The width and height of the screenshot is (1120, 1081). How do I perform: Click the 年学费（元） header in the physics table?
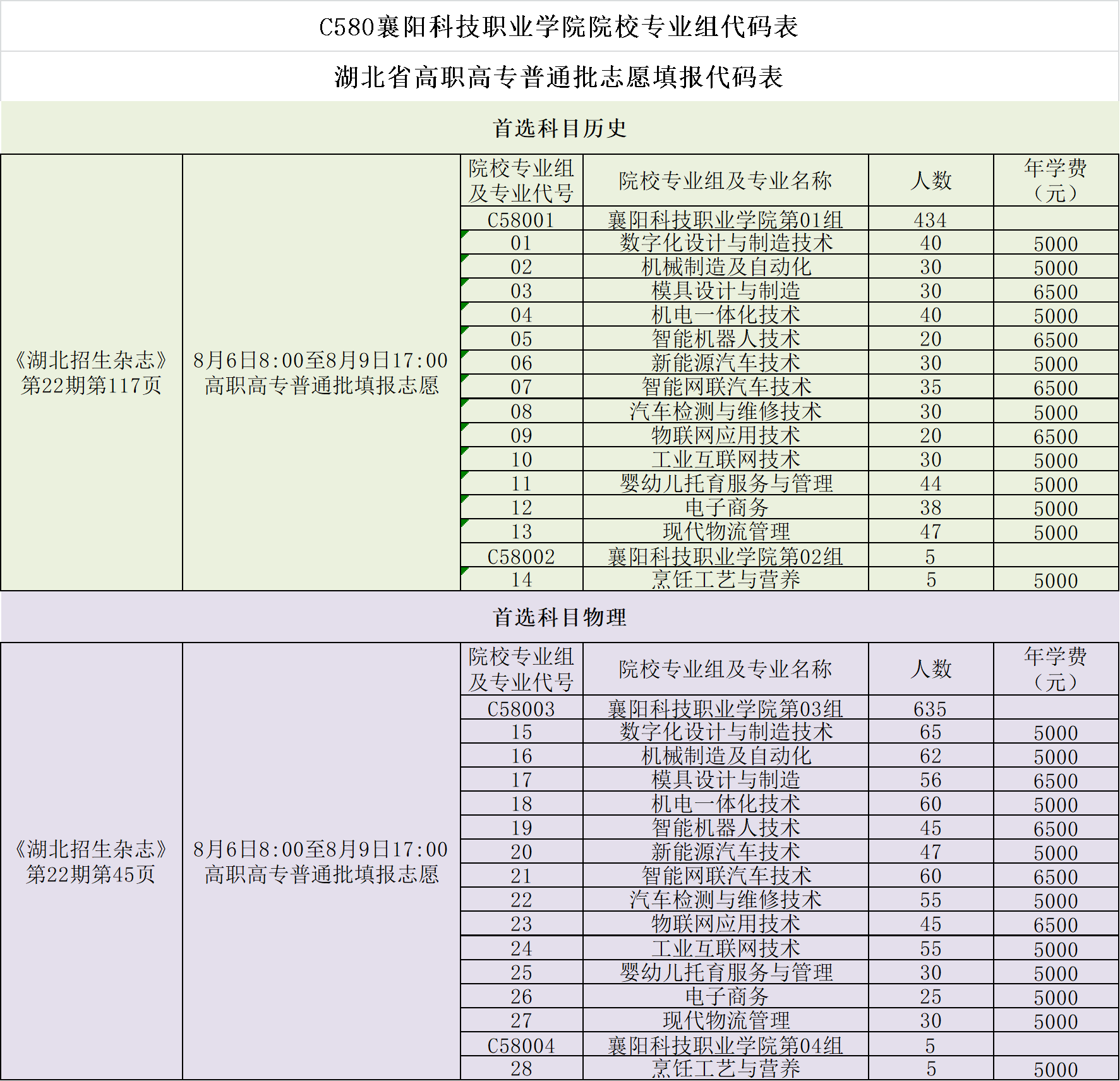1056,670
